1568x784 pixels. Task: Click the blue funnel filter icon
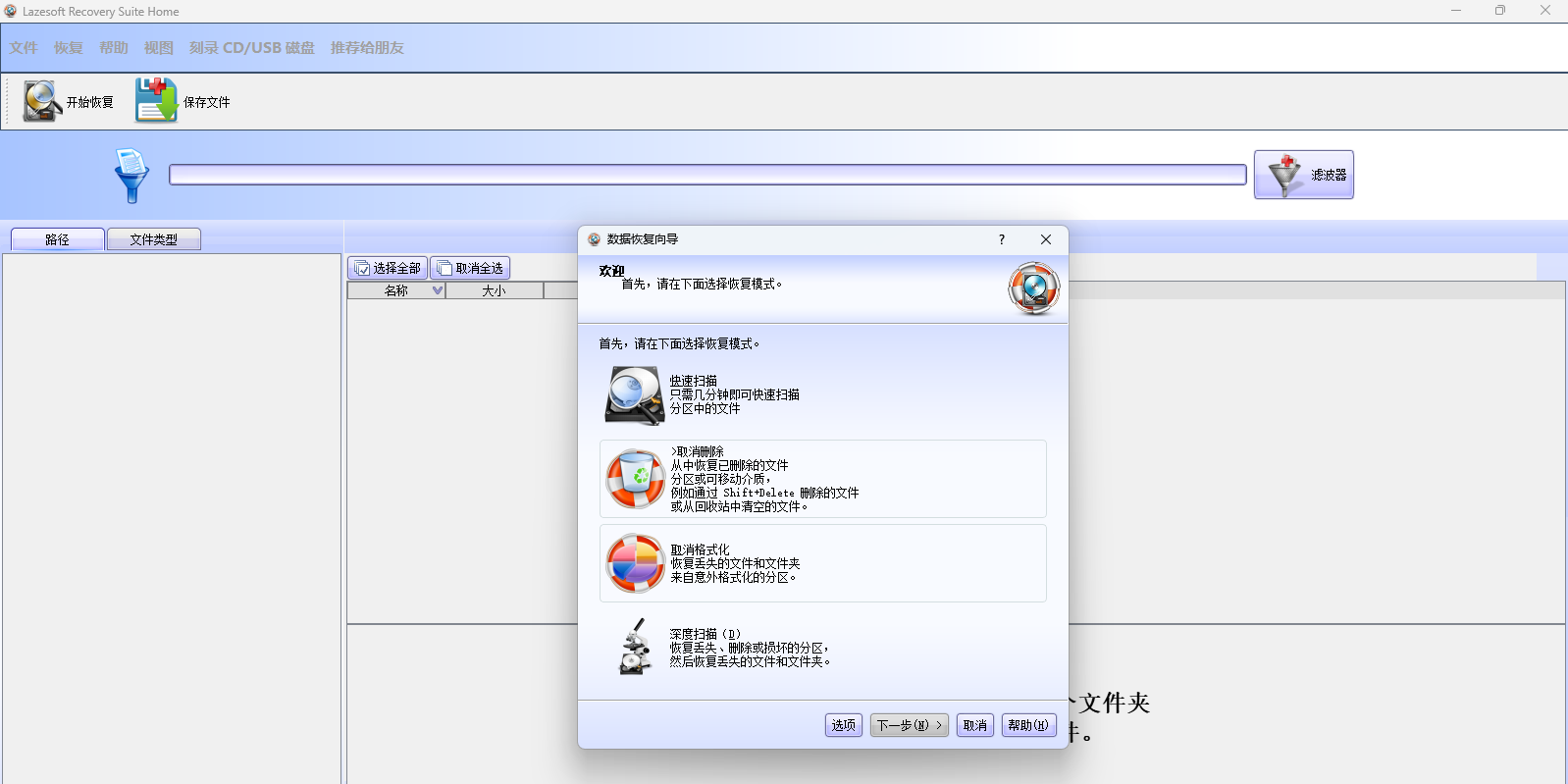(131, 175)
